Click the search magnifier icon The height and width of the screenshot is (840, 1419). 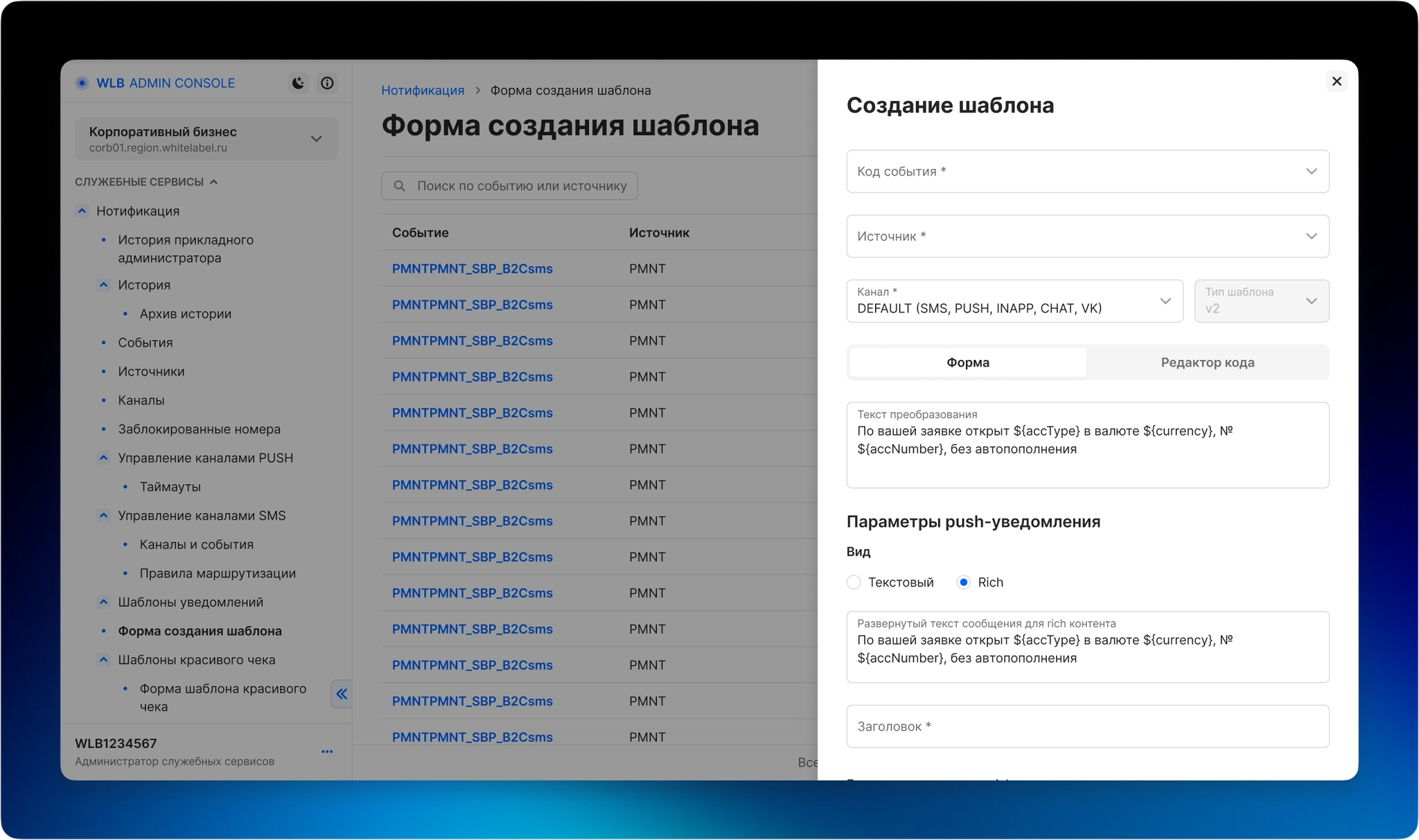(x=399, y=186)
